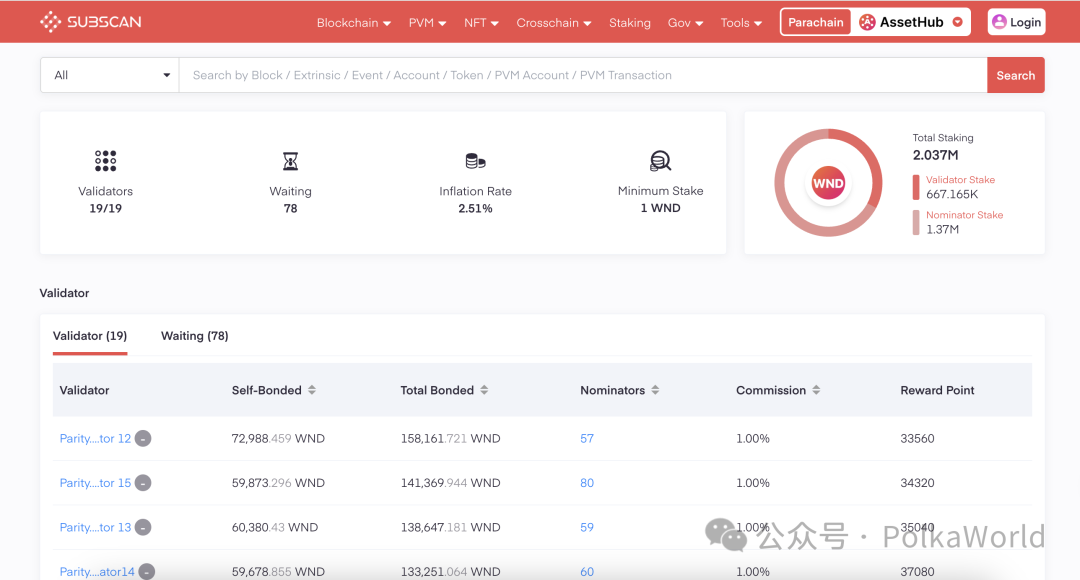Expand the Blockchain menu
The width and height of the screenshot is (1080, 580).
(x=353, y=23)
